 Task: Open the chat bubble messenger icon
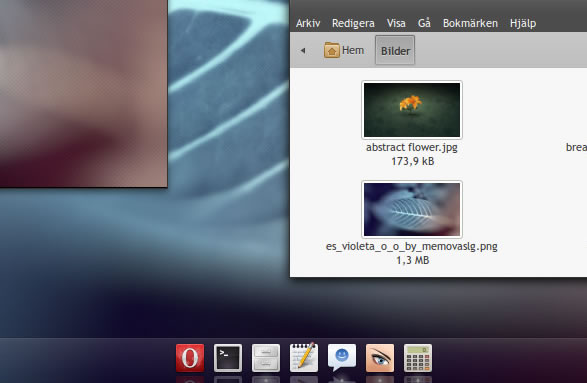point(342,358)
